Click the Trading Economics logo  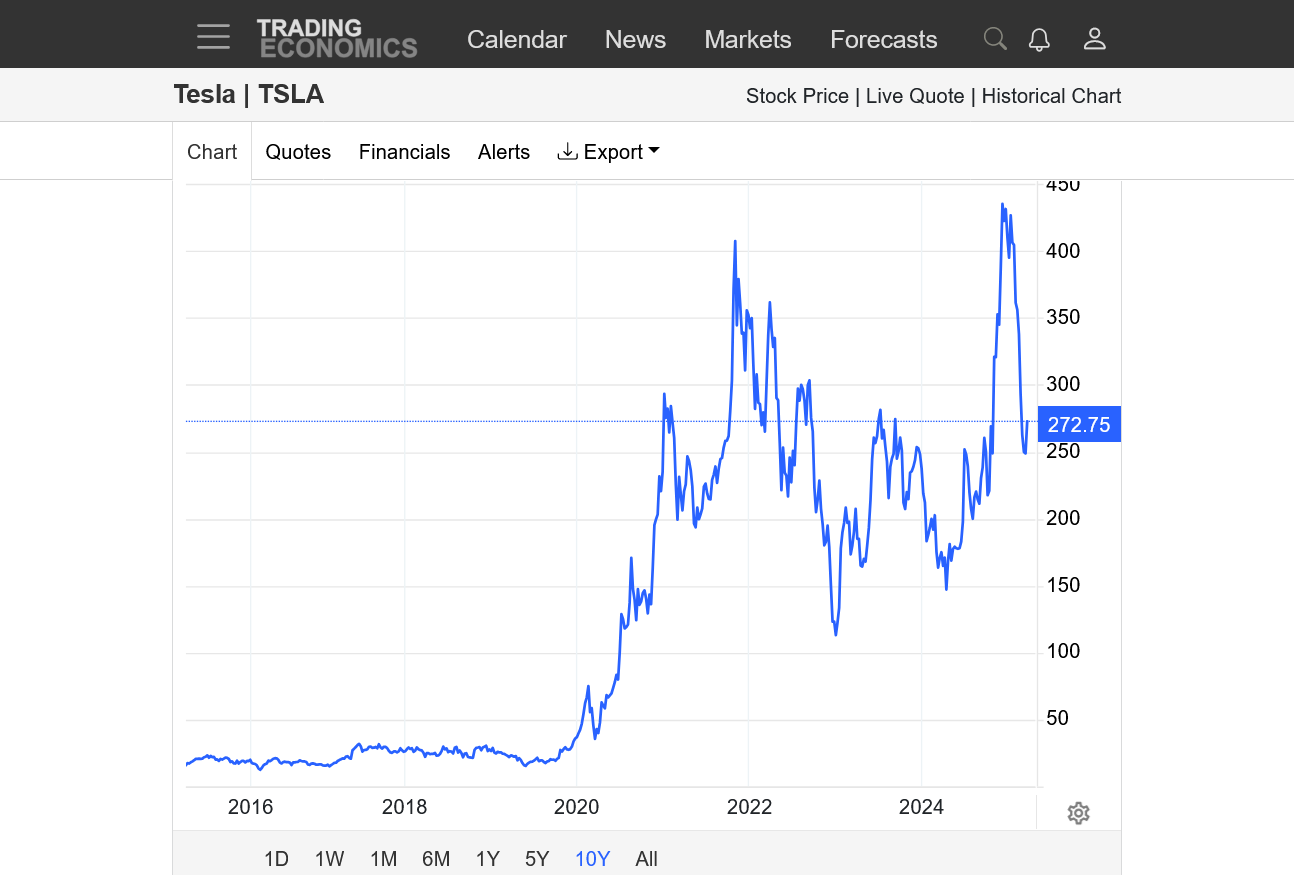pyautogui.click(x=337, y=38)
